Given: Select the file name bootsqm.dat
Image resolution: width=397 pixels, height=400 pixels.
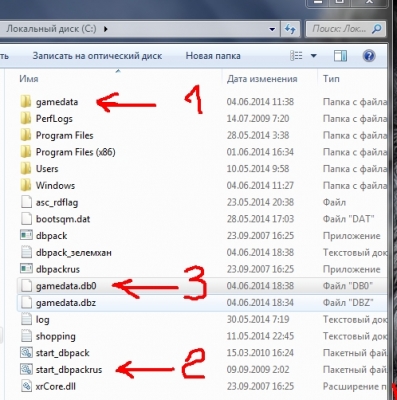Looking at the screenshot, I should [63, 219].
